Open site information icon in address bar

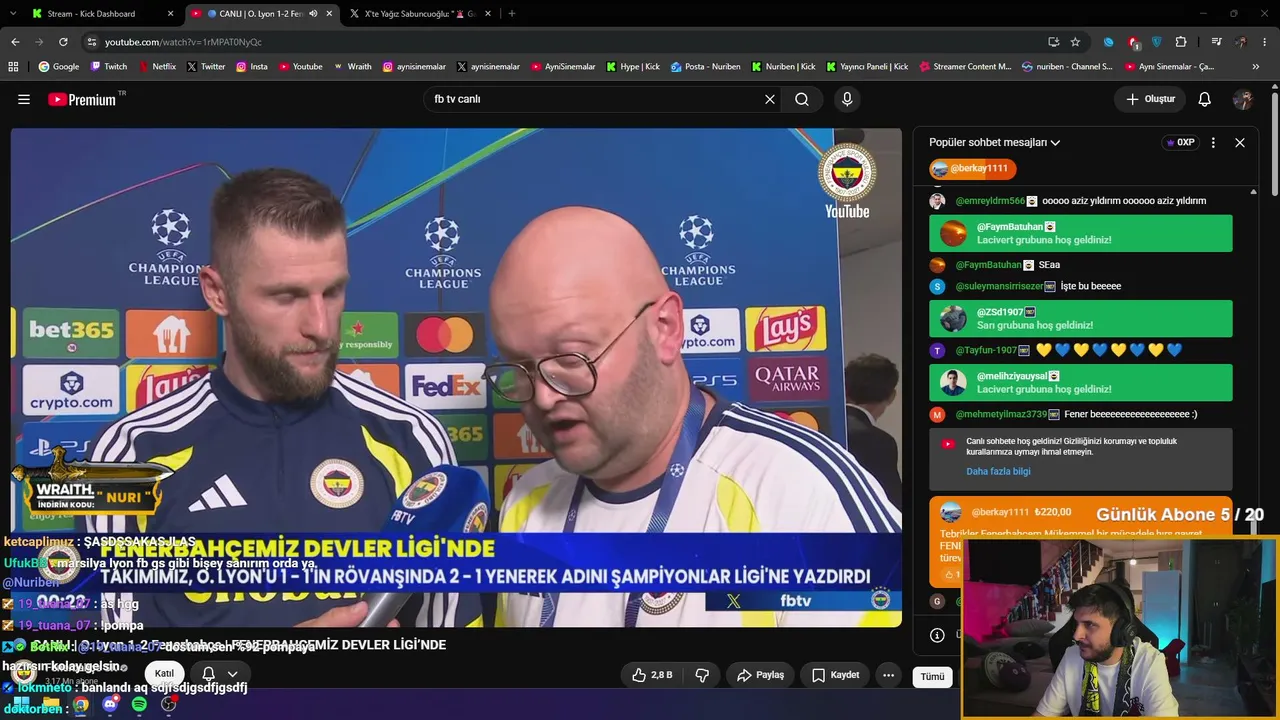(92, 42)
